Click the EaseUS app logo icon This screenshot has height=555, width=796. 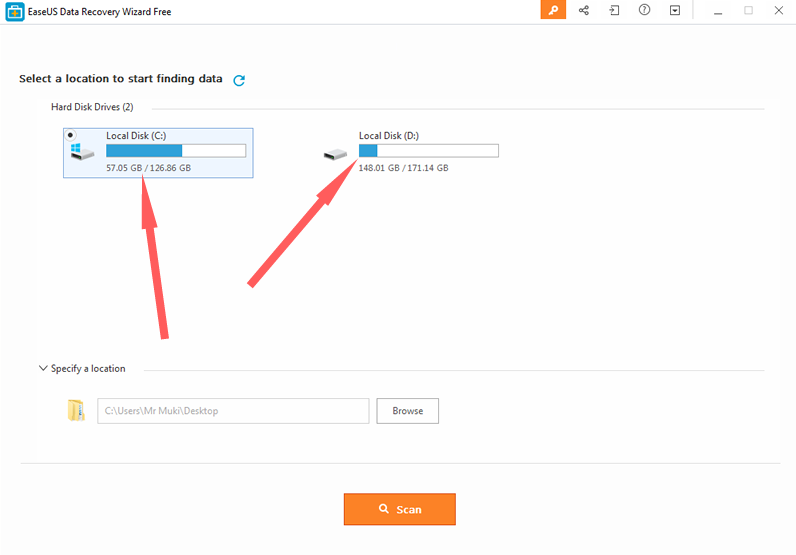tap(14, 12)
